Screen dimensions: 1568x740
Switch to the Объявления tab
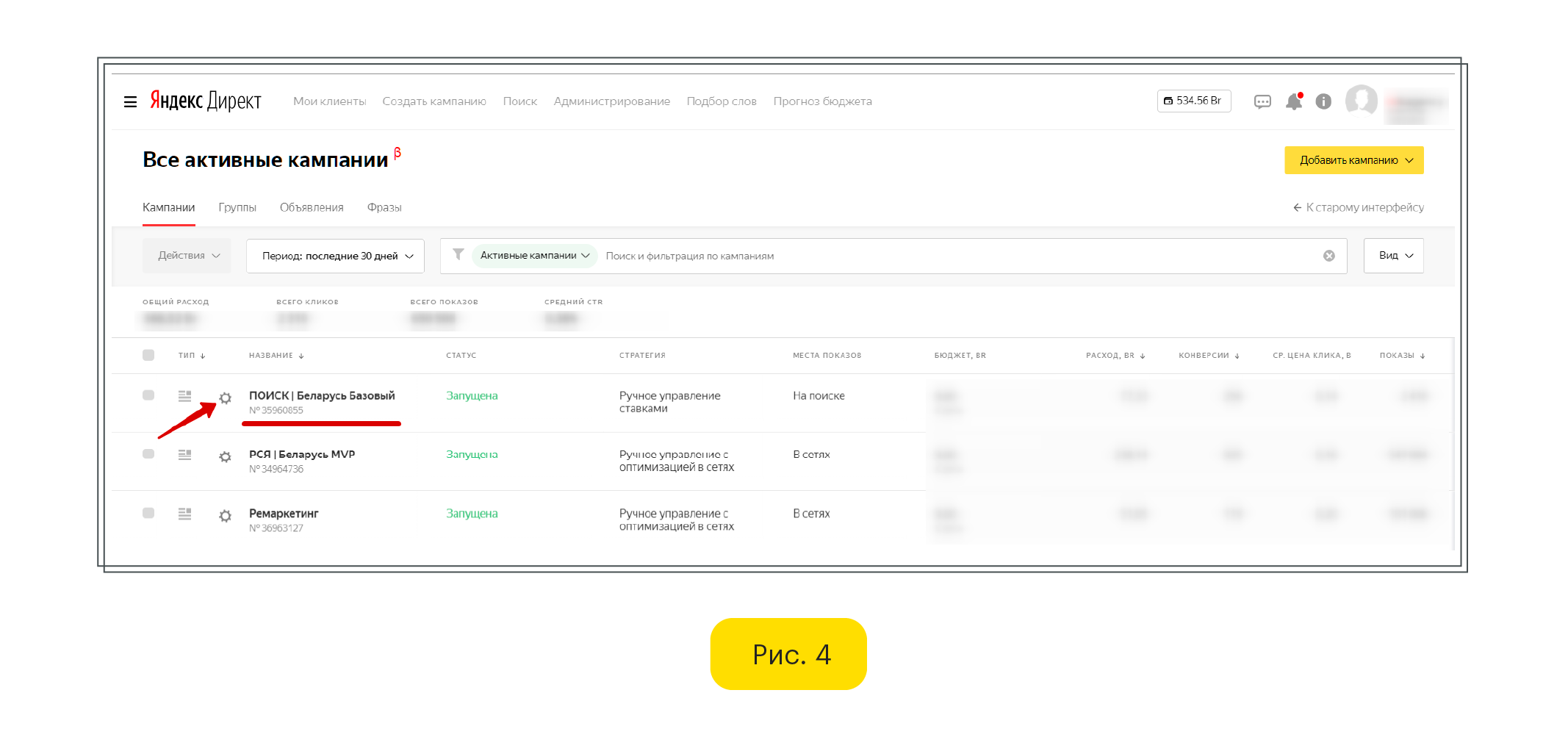tap(312, 208)
